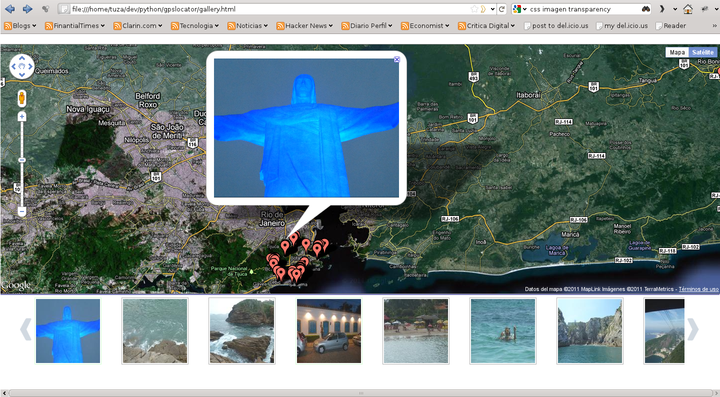This screenshot has width=720, height=397.
Task: Click the horizontal page scrollbar
Action: click(x=360, y=393)
